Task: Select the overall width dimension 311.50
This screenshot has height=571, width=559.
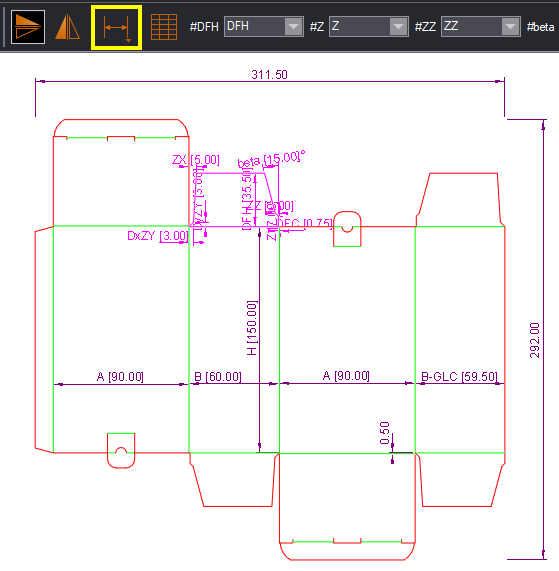Action: pyautogui.click(x=269, y=75)
